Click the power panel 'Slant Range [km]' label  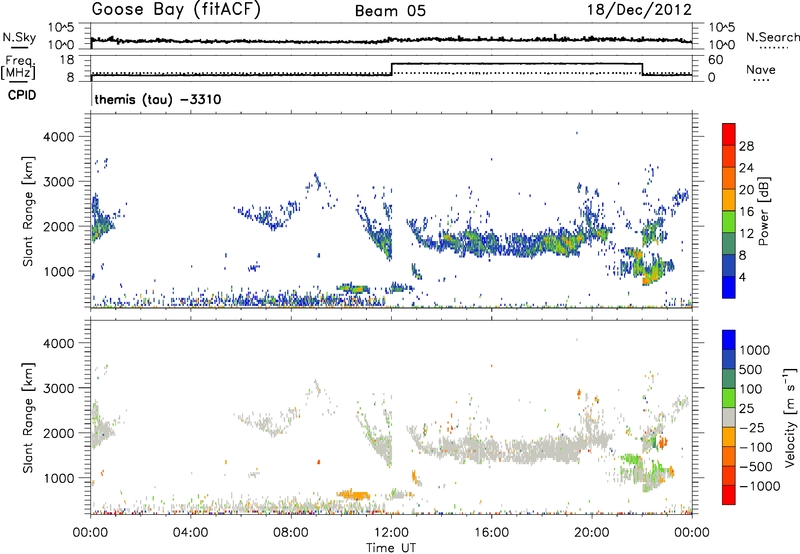(28, 211)
